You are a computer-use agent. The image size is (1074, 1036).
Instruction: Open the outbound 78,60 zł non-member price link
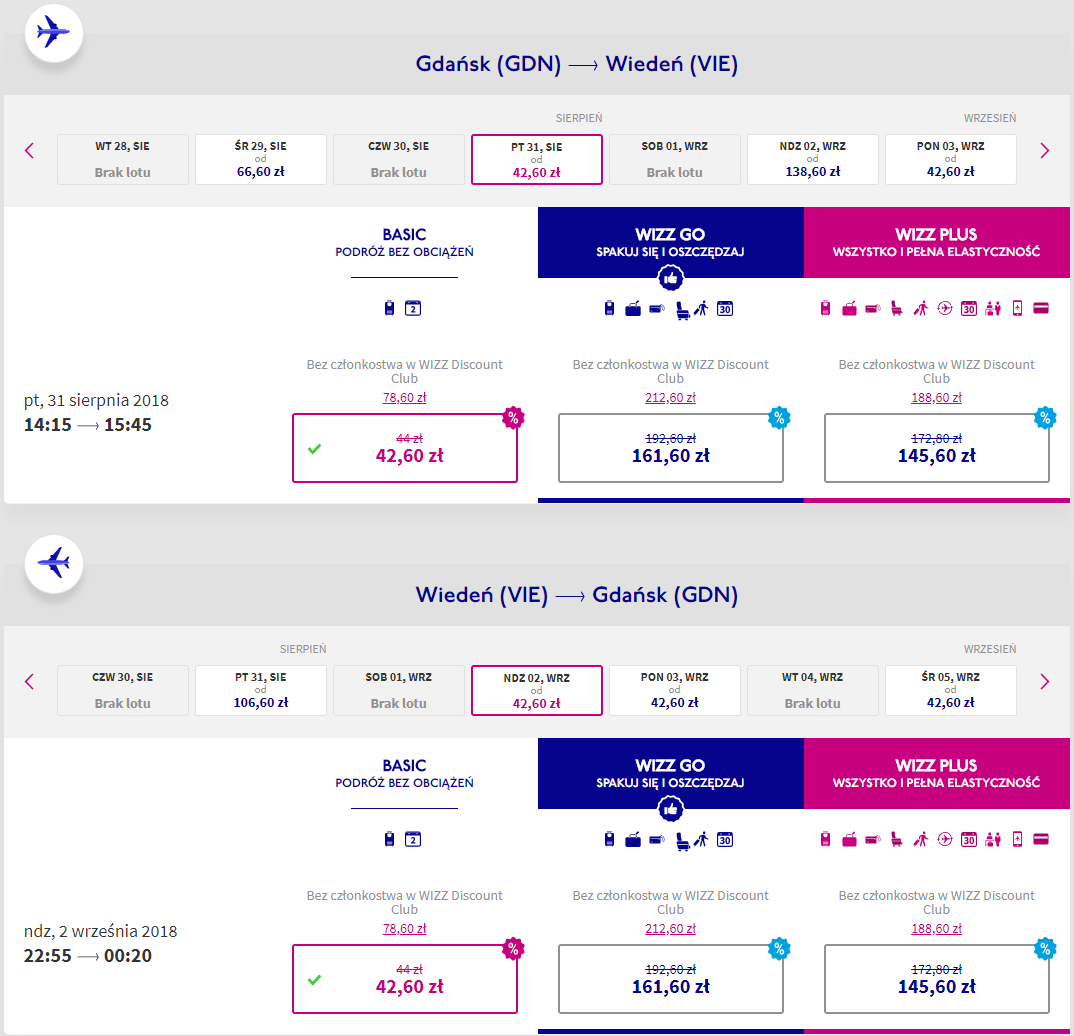404,397
